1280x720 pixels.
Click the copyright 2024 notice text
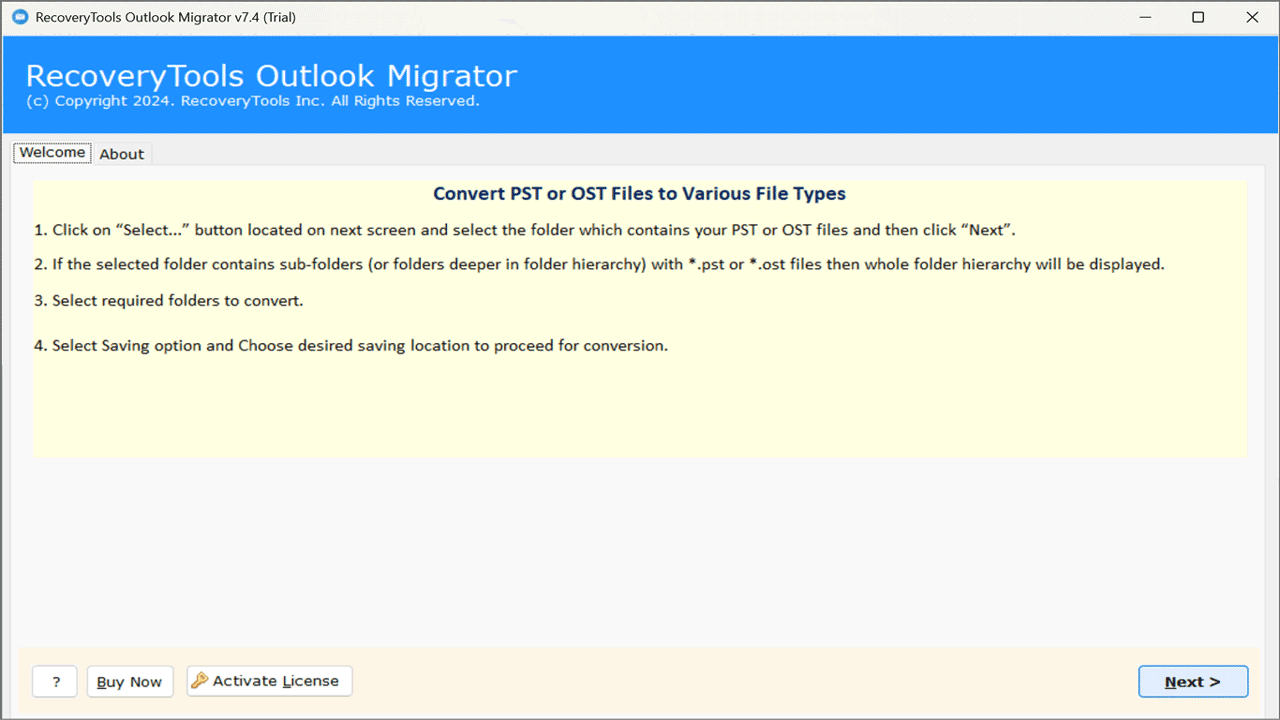point(252,101)
